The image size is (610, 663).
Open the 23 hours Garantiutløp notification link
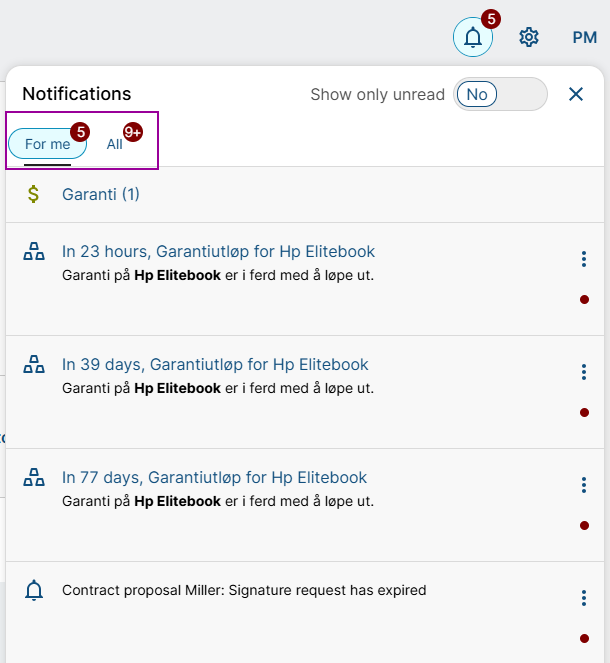pyautogui.click(x=218, y=252)
